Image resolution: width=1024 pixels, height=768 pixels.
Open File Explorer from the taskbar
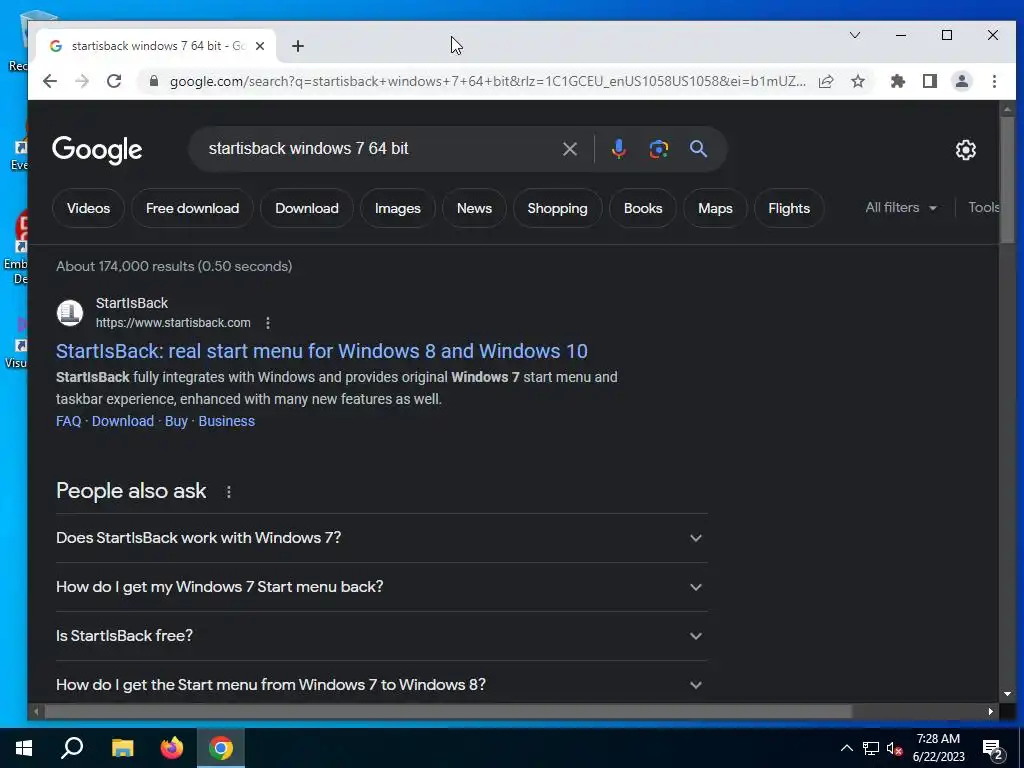[122, 748]
